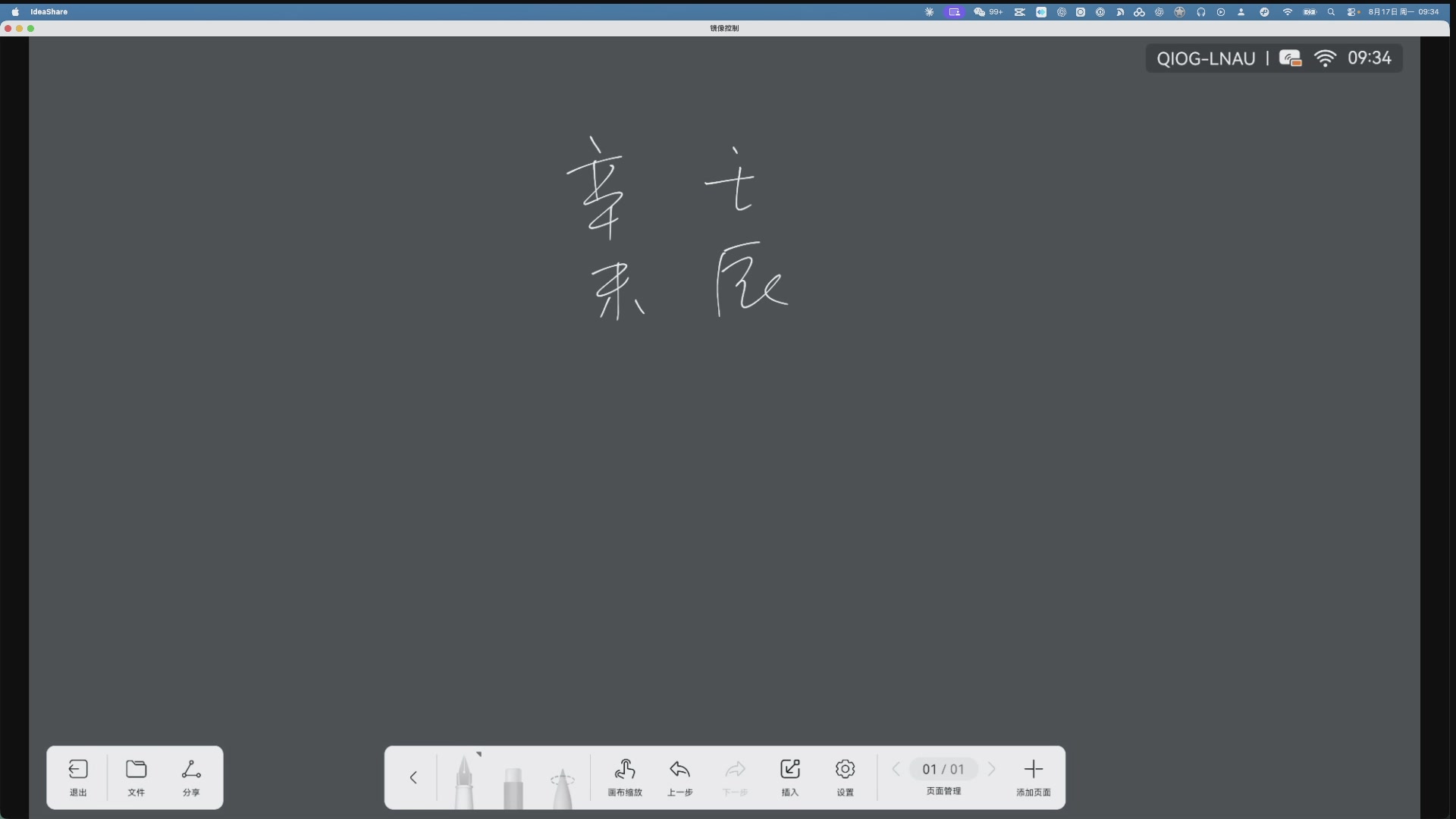Add a page with 添加页面 plus
1456x819 pixels.
[x=1033, y=770]
